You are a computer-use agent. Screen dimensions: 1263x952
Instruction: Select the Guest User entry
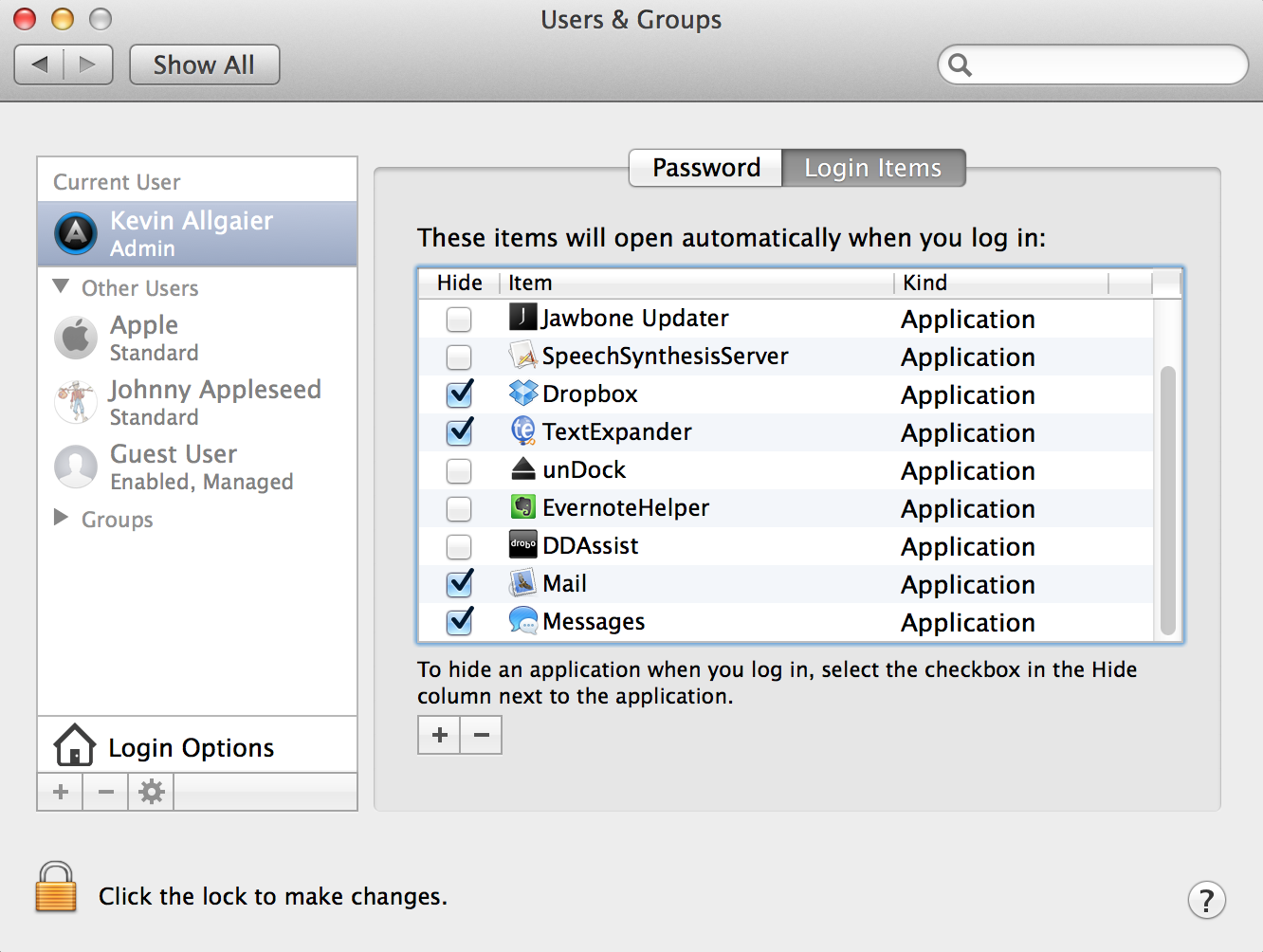(x=197, y=467)
